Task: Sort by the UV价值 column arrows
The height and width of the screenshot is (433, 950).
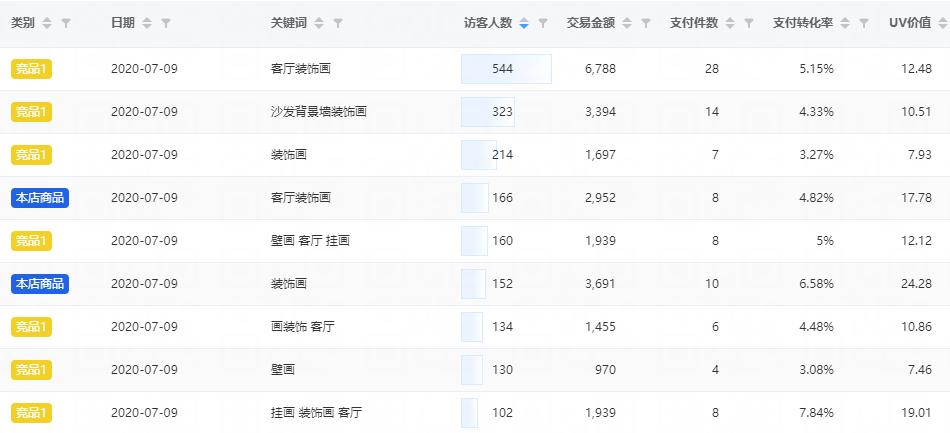Action: tap(943, 23)
